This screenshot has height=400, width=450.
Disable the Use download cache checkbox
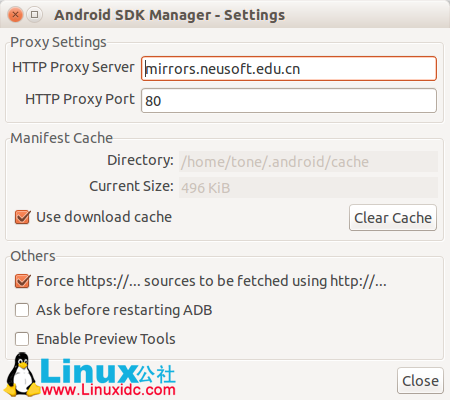tap(22, 217)
